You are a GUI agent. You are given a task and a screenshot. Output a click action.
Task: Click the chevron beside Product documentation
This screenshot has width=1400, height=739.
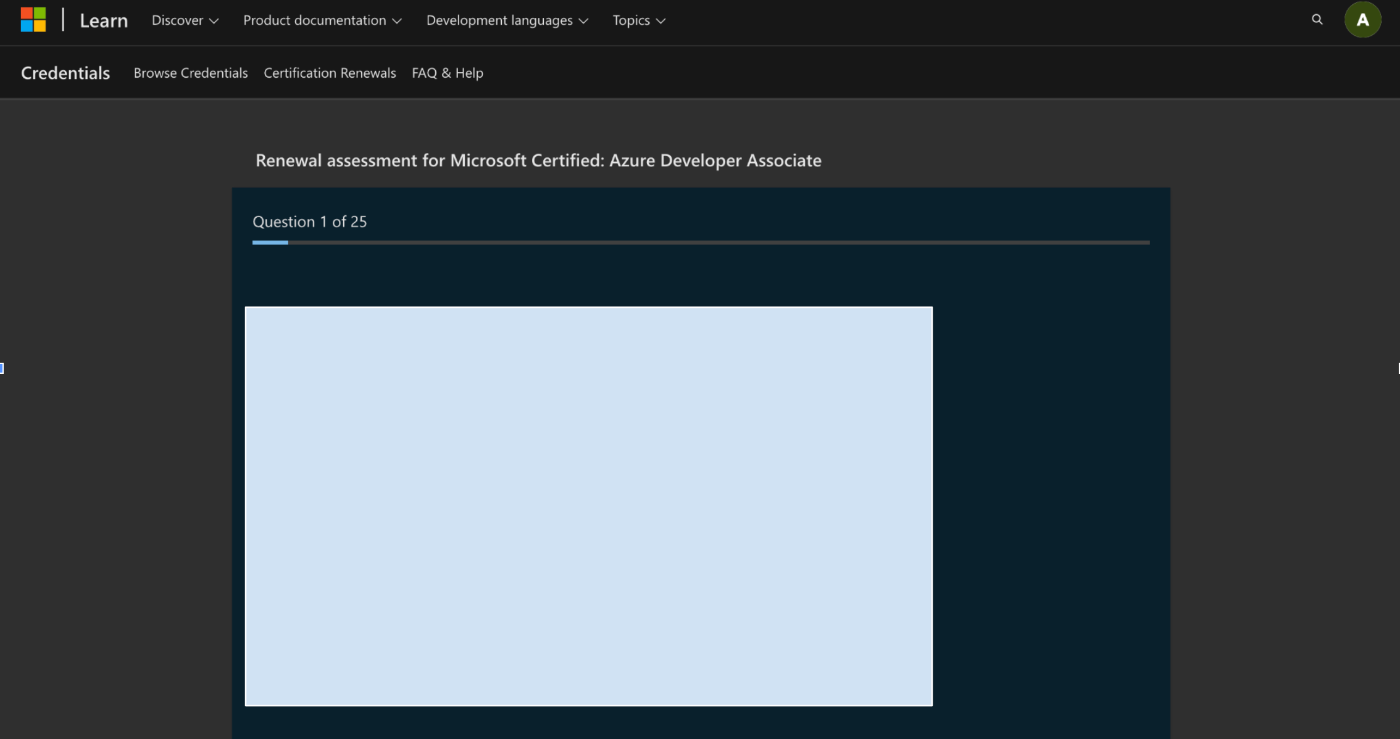click(397, 21)
